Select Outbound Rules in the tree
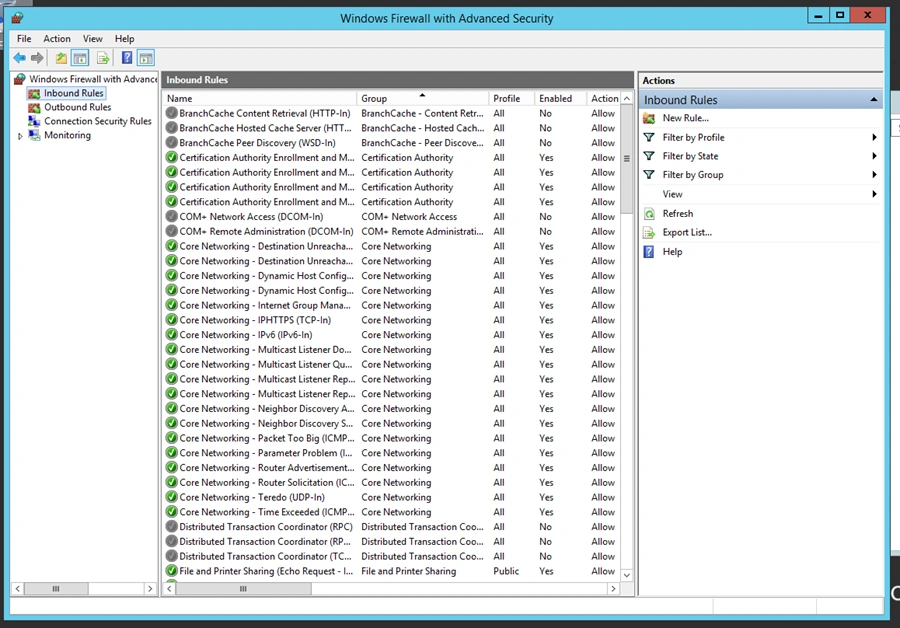This screenshot has height=628, width=900. click(x=77, y=107)
